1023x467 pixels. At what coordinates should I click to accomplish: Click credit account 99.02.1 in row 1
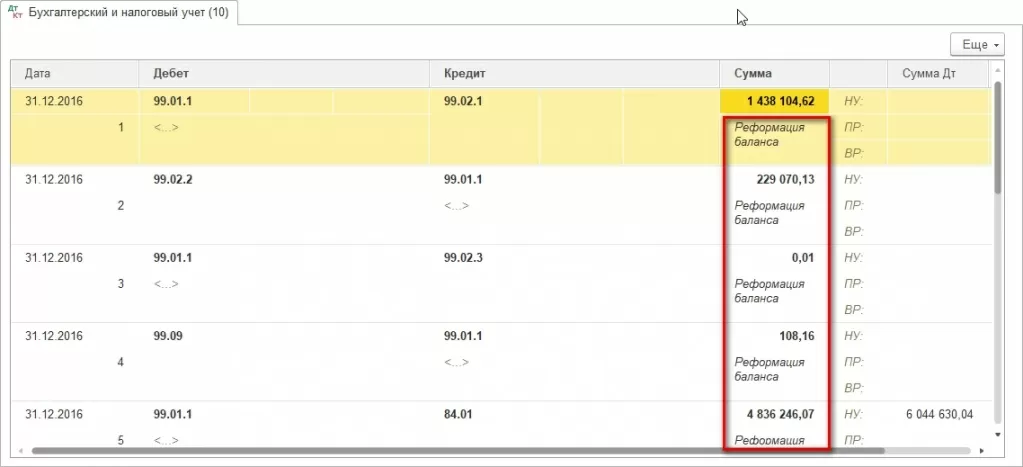coord(463,101)
